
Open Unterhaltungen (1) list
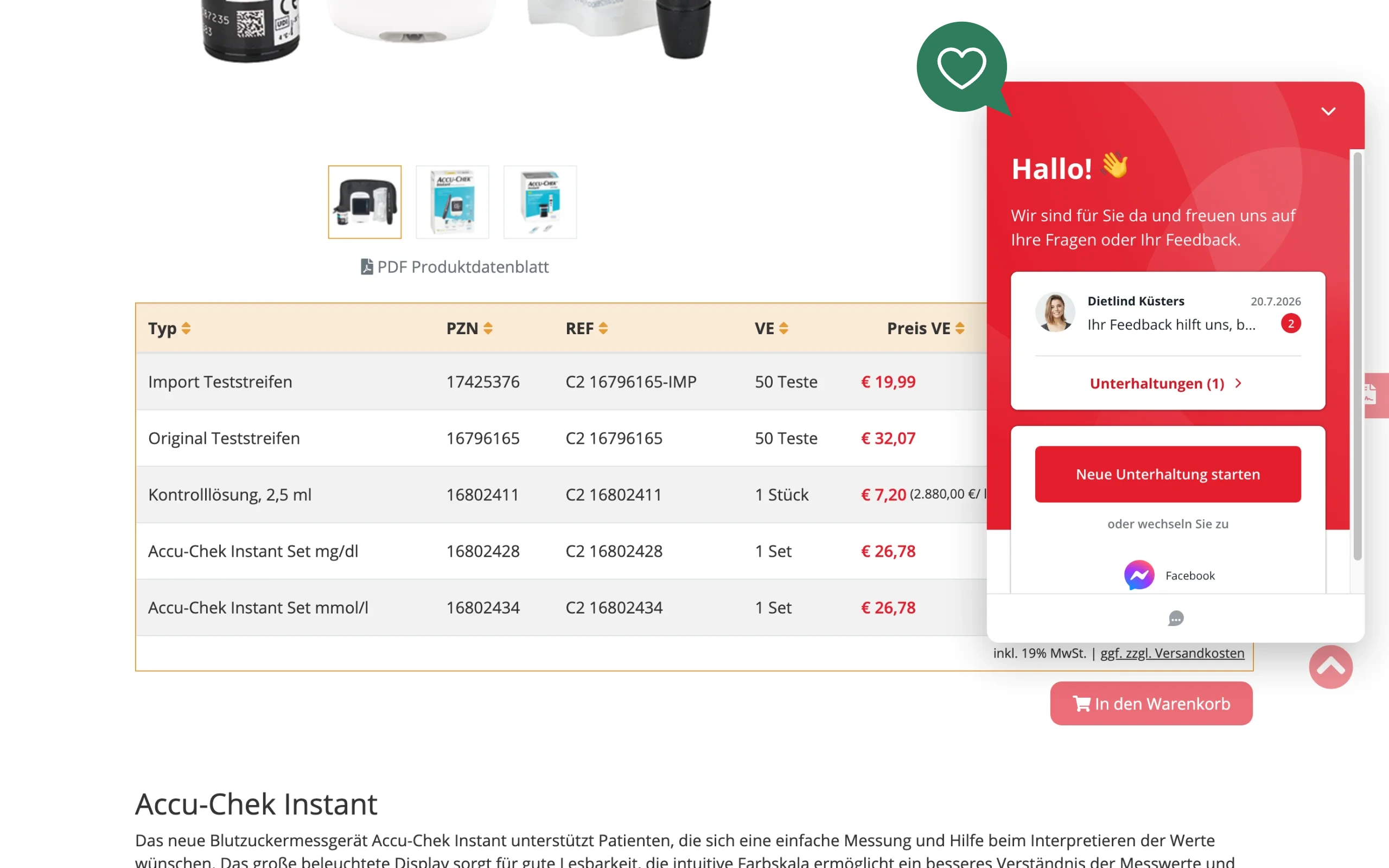pyautogui.click(x=1165, y=384)
